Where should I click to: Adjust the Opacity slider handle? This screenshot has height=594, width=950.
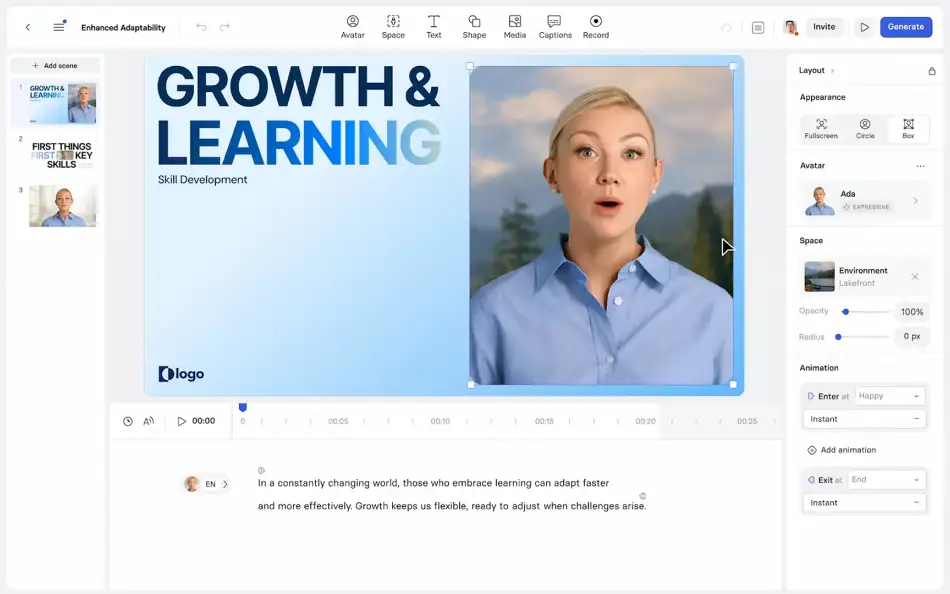click(846, 312)
